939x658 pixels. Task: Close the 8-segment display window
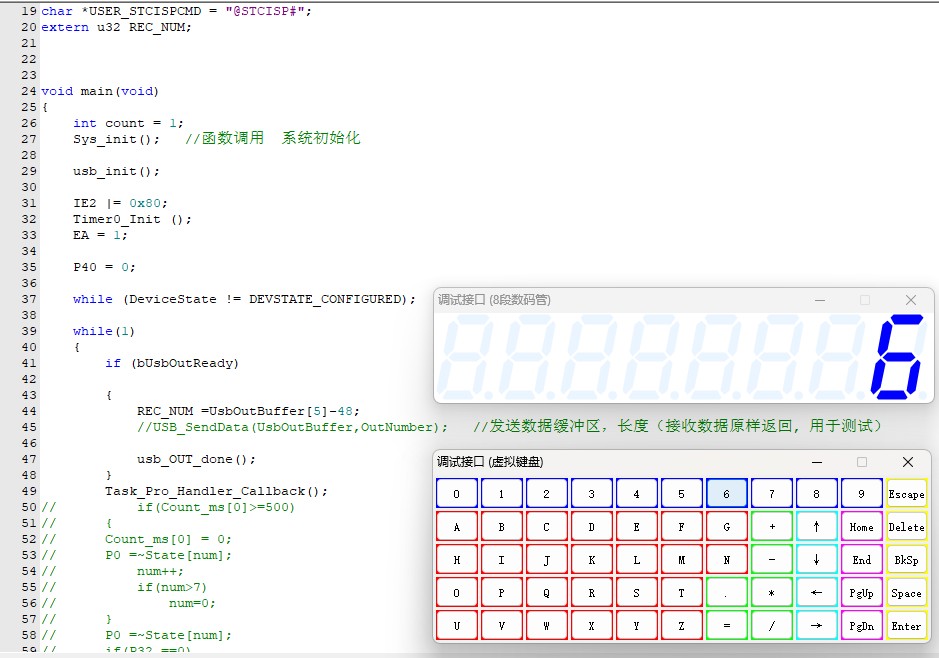(x=911, y=300)
